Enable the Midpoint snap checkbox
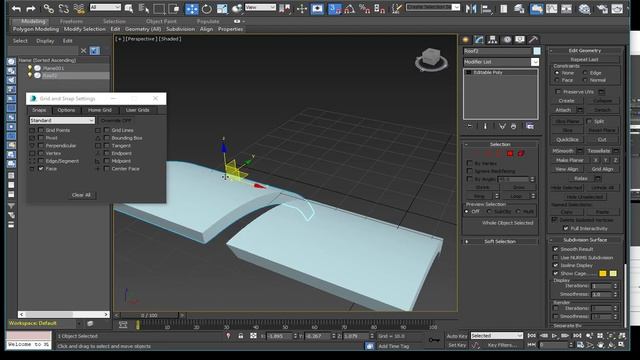640x360 pixels. click(x=107, y=161)
